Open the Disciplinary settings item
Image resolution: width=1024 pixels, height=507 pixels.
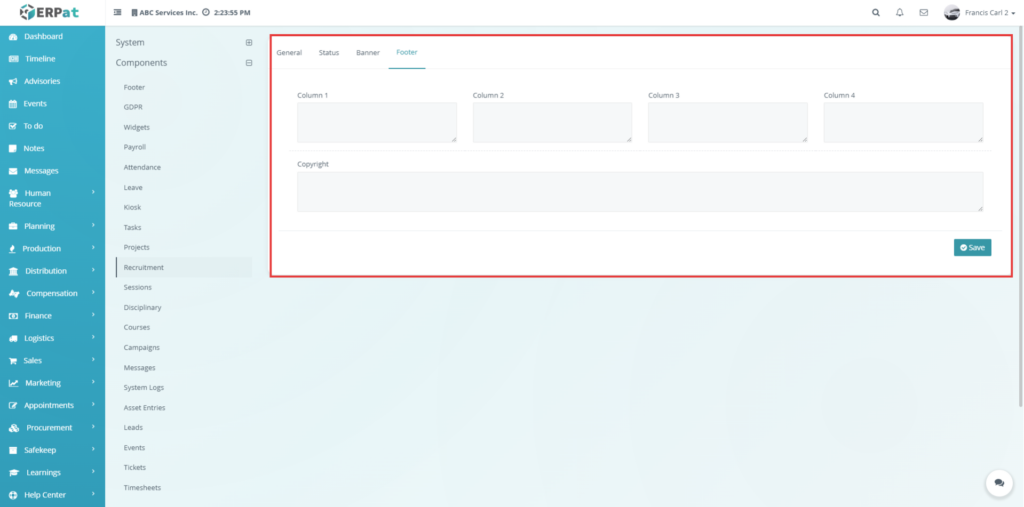pyautogui.click(x=142, y=308)
